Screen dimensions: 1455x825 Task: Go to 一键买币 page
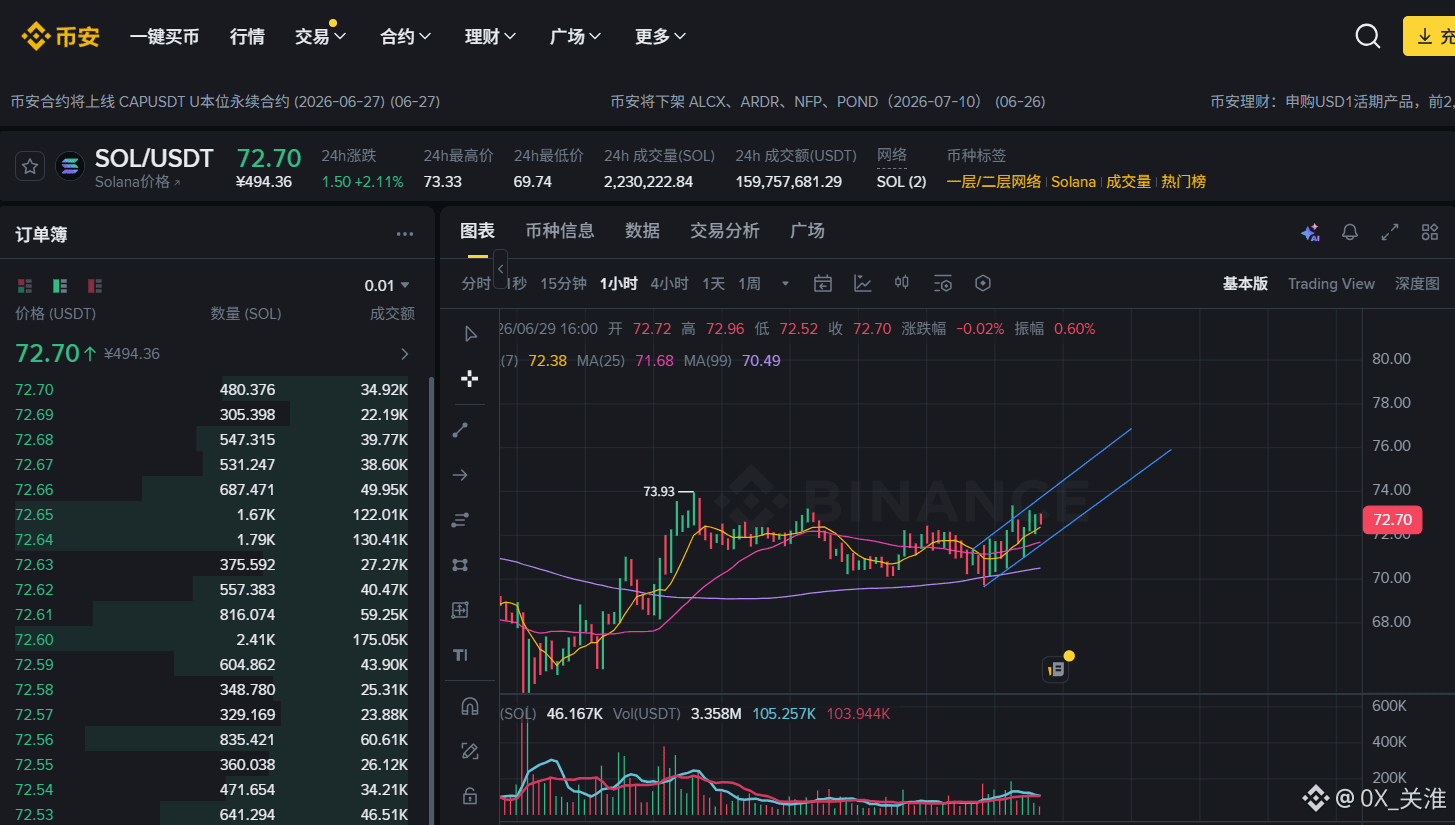164,37
